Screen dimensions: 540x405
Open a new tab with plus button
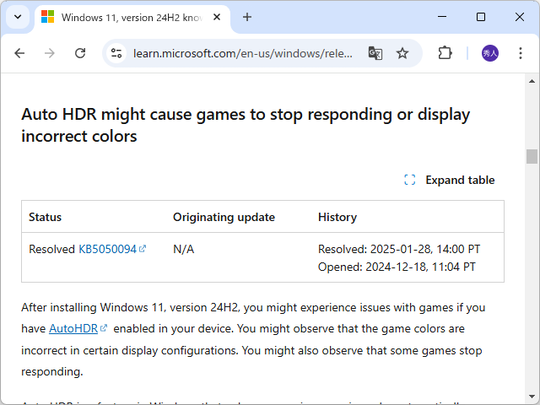tap(247, 17)
